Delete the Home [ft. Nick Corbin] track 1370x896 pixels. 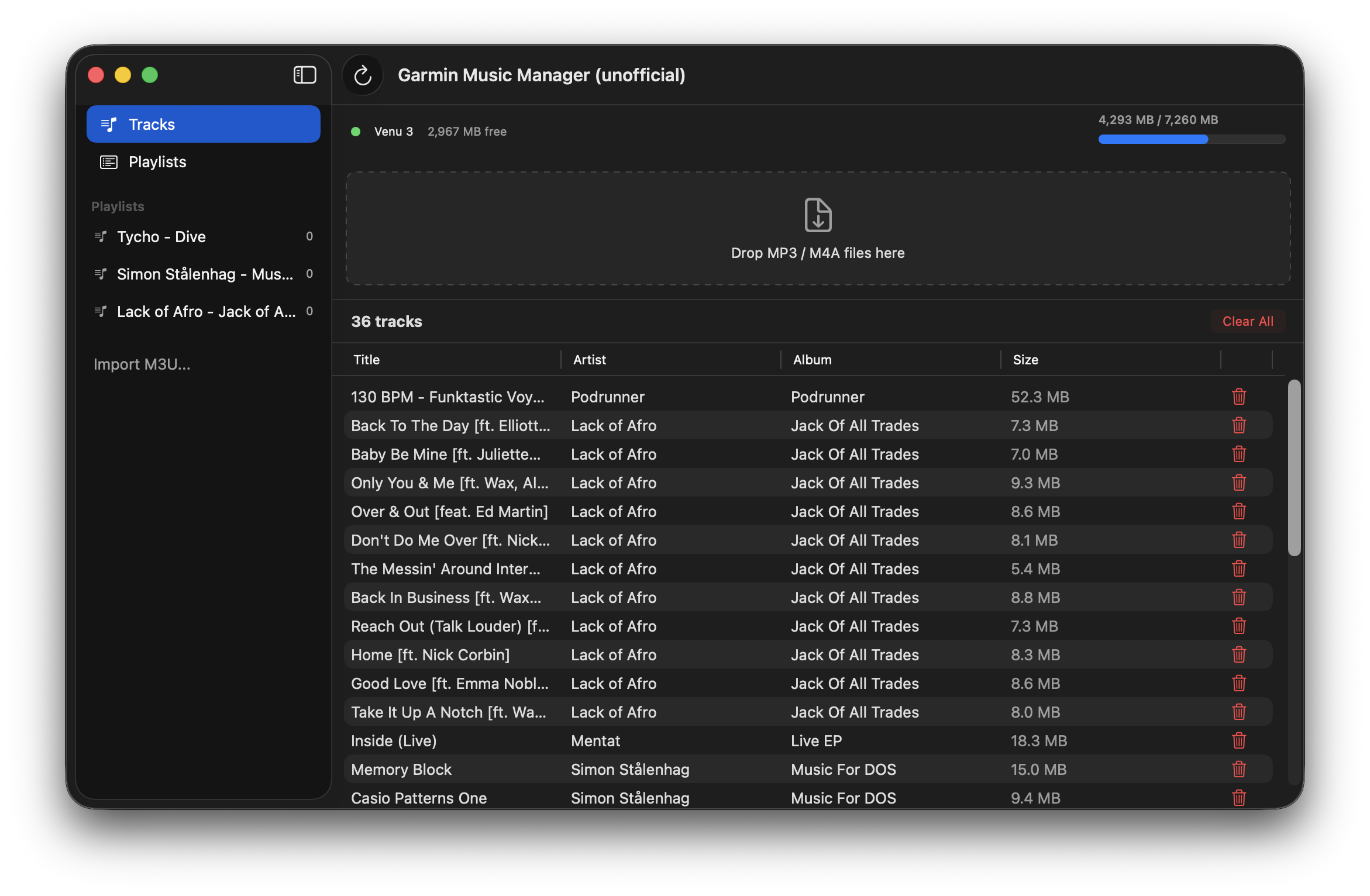tap(1238, 654)
